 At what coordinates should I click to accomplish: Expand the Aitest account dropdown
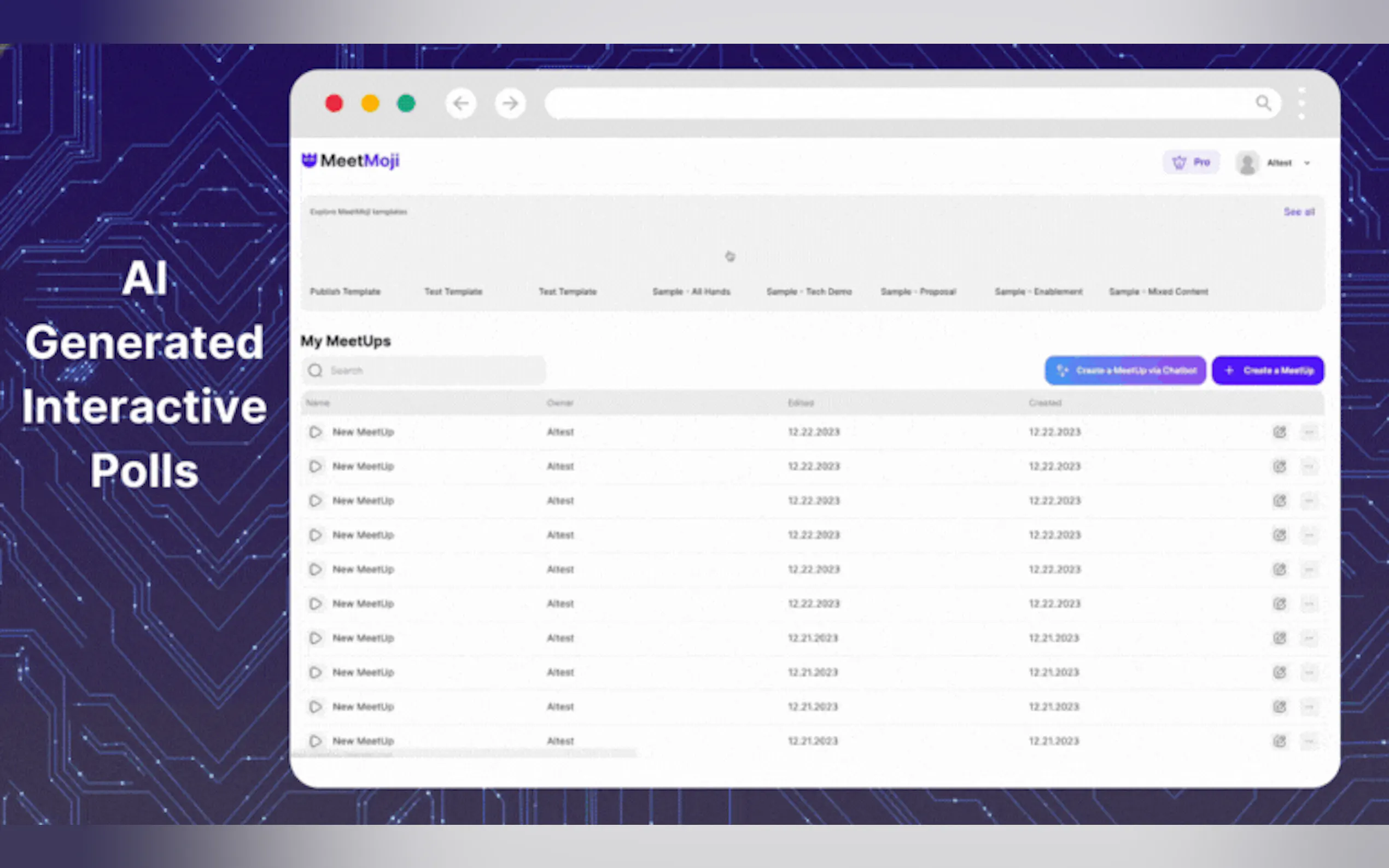1307,163
